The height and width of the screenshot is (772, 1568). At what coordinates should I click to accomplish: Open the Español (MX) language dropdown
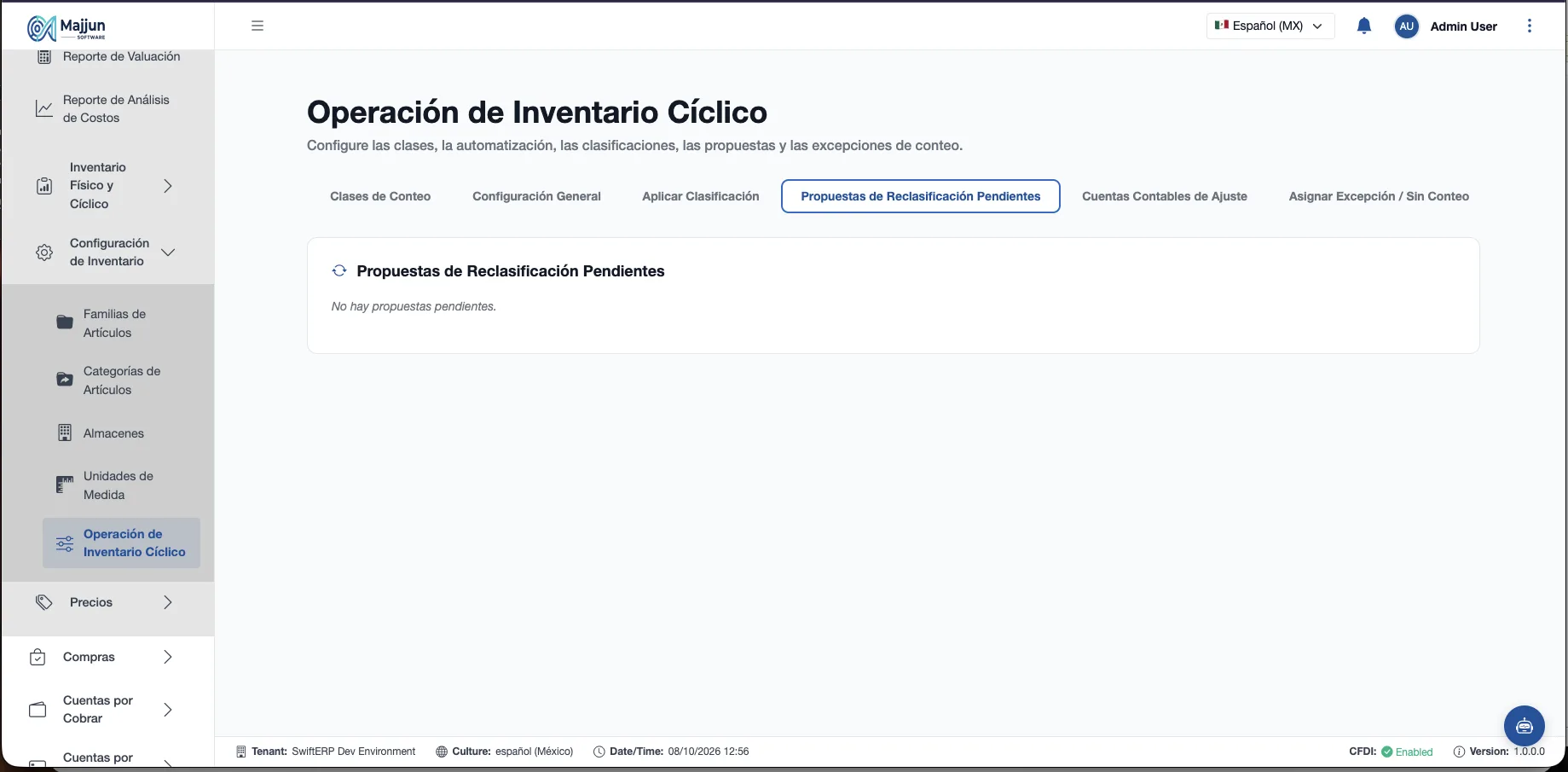[1270, 26]
